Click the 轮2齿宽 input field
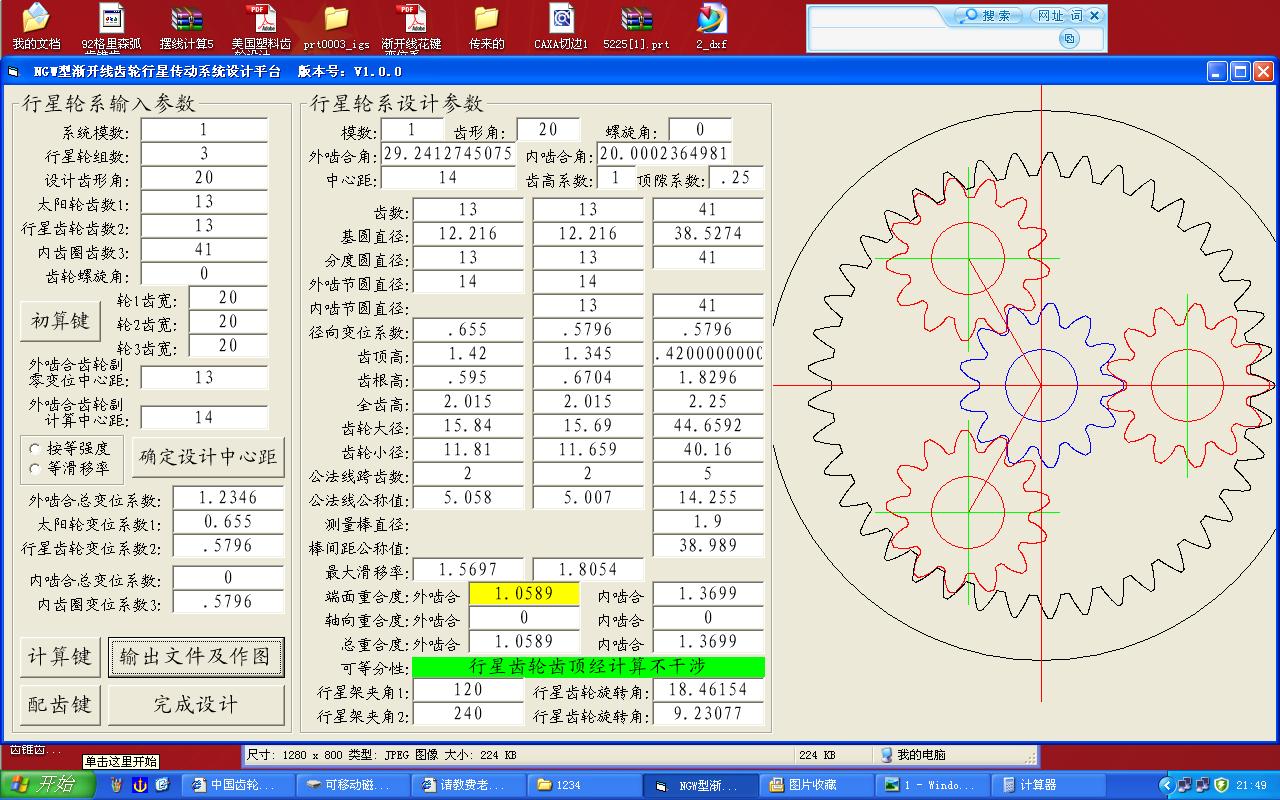 228,322
